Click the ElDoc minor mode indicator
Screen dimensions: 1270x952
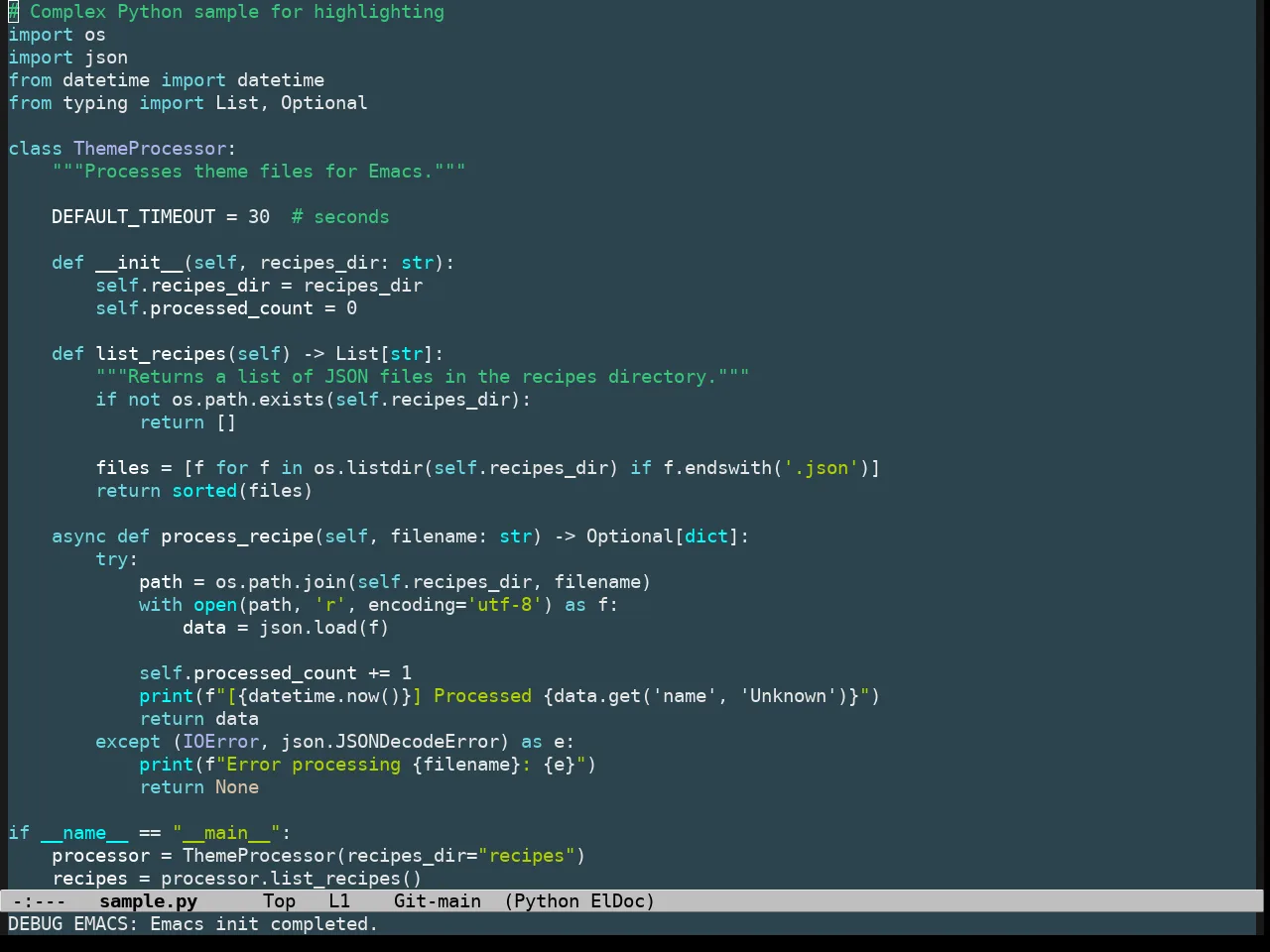coord(618,901)
